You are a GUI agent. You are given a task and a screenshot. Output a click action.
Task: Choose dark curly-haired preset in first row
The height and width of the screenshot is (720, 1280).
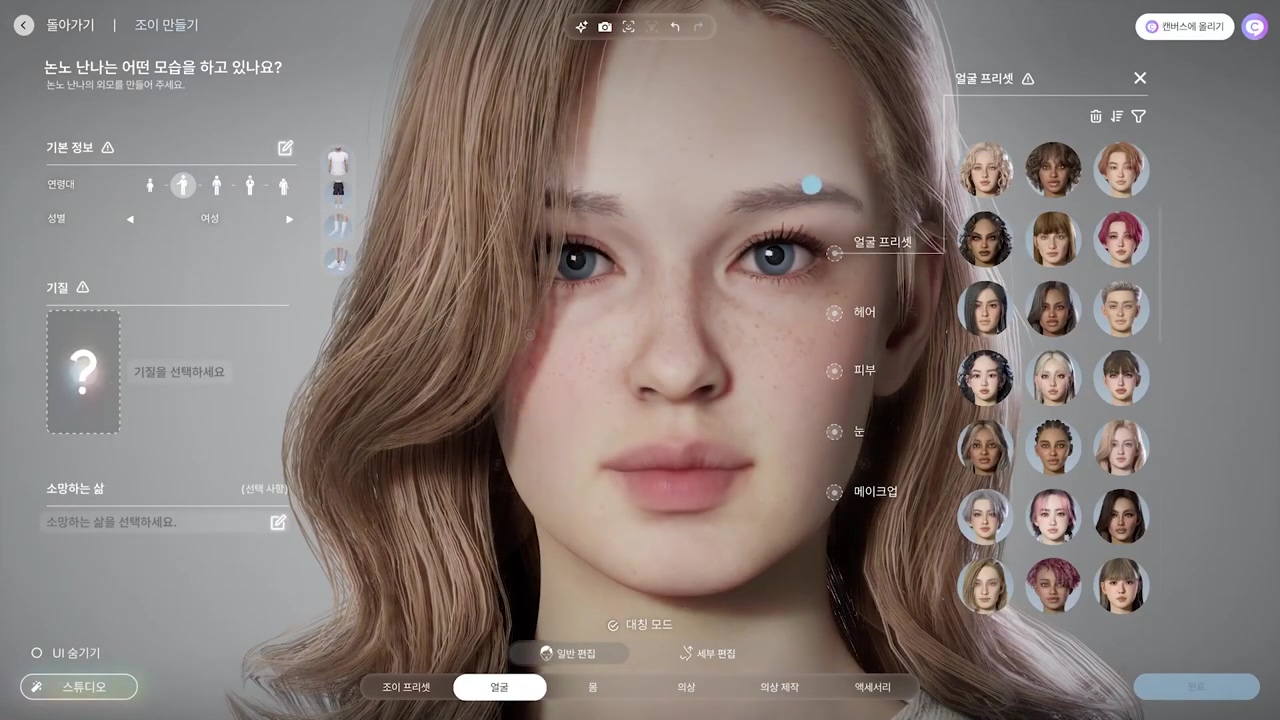click(x=1053, y=170)
